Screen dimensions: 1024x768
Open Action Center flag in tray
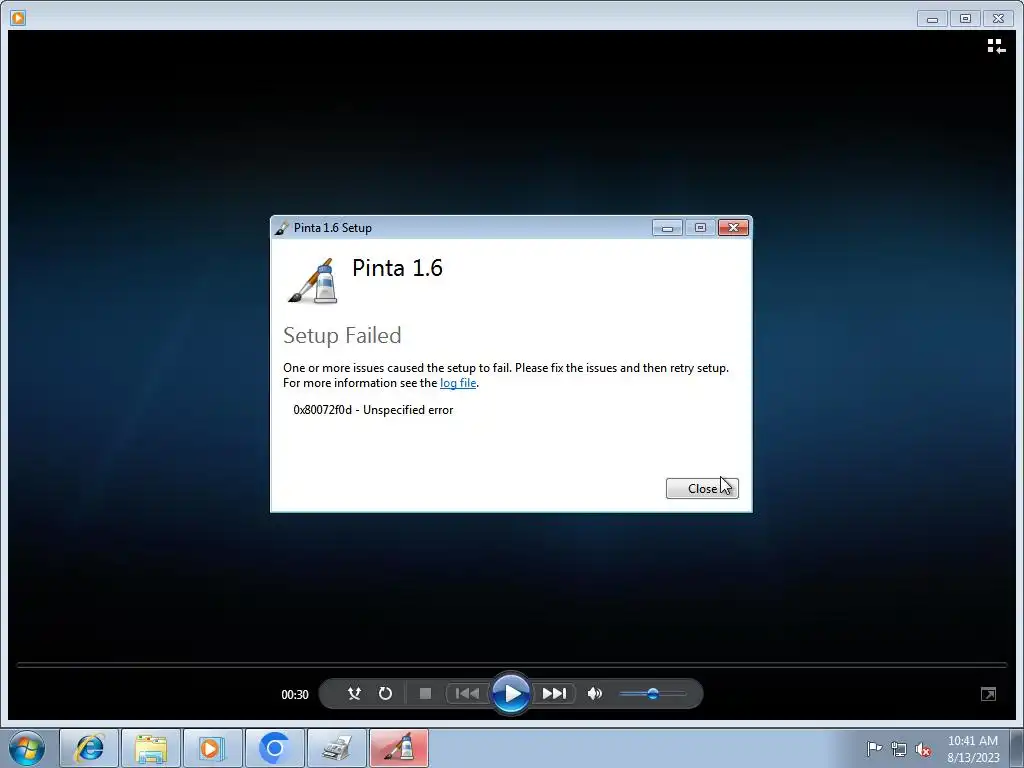pos(874,748)
